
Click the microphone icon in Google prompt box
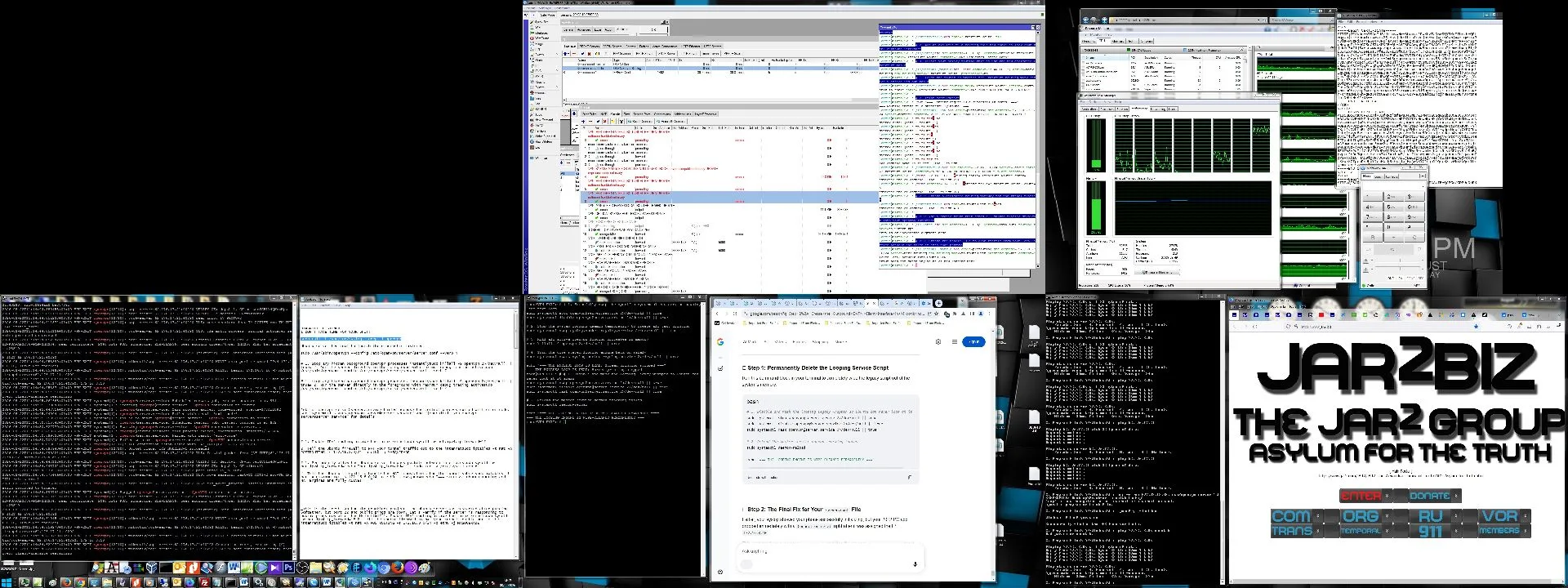point(915,563)
